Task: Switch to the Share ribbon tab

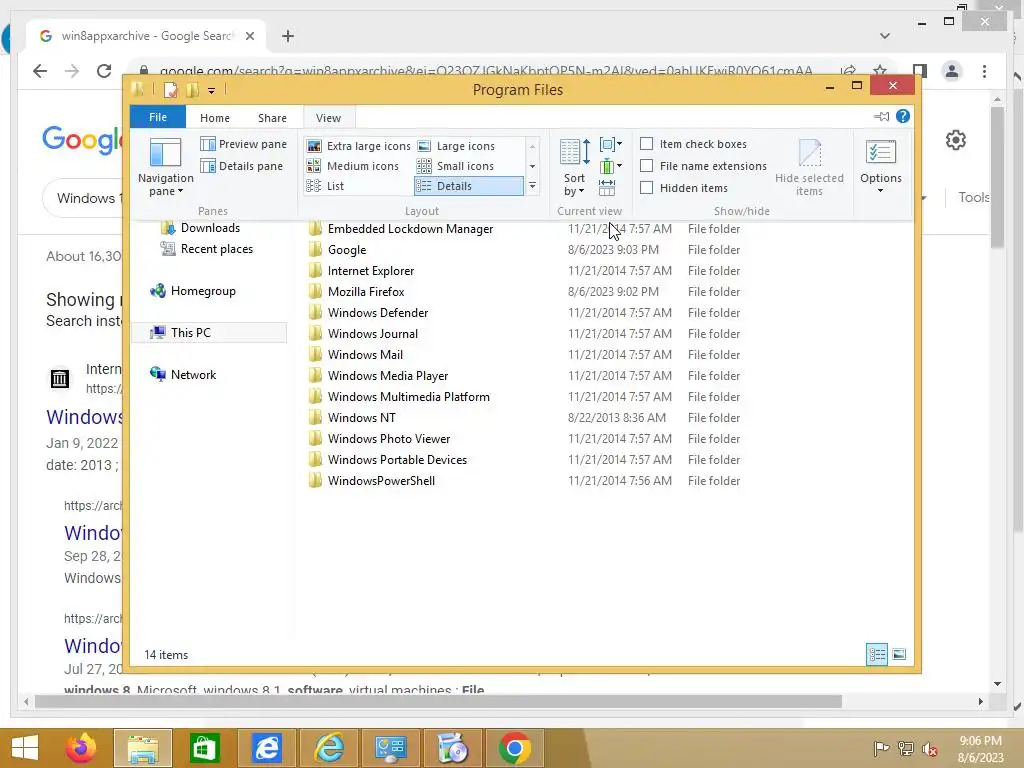Action: (x=272, y=118)
